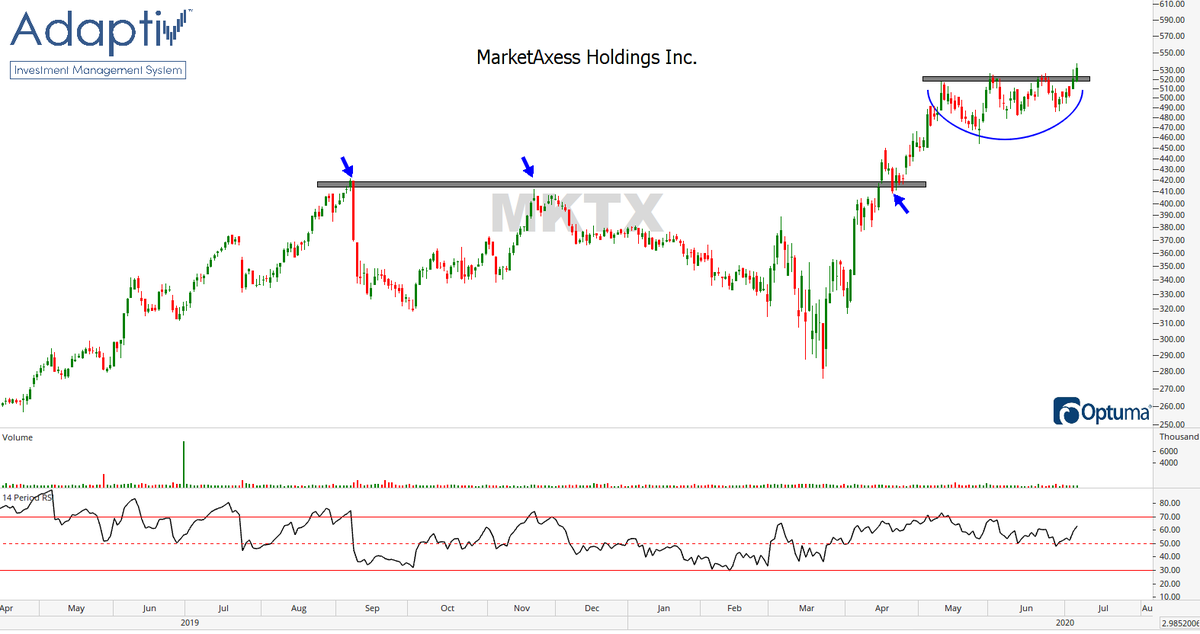
Task: Click the 4000 volume axis label
Action: [1168, 463]
